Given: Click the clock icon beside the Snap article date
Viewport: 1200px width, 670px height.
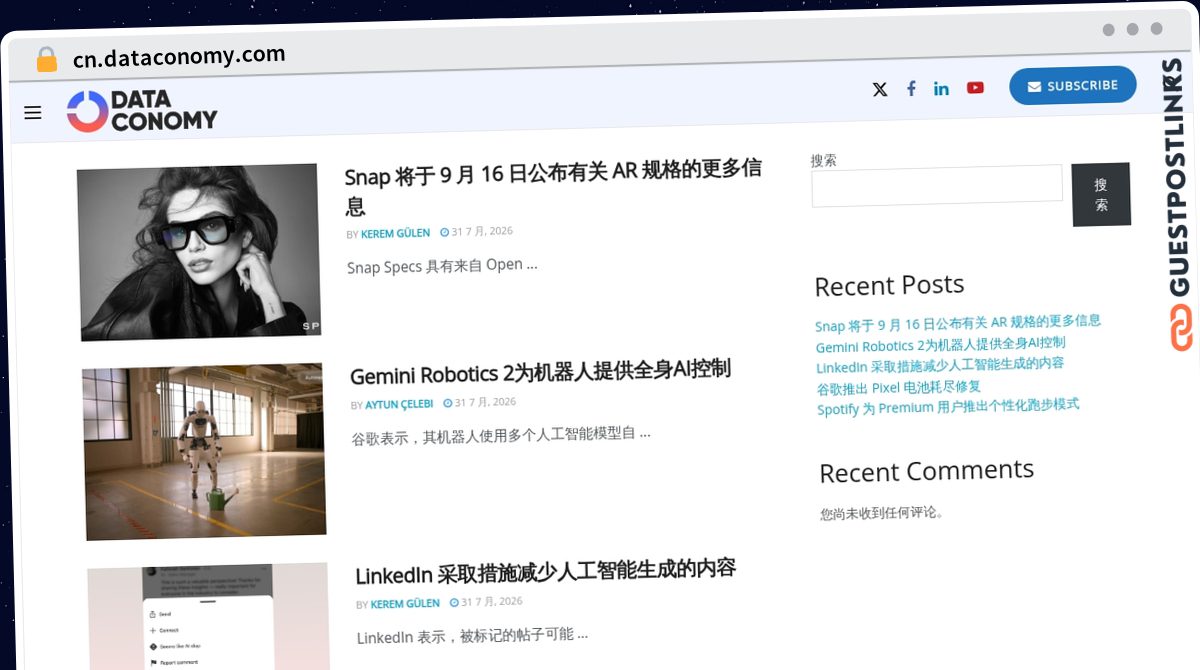Looking at the screenshot, I should (445, 232).
